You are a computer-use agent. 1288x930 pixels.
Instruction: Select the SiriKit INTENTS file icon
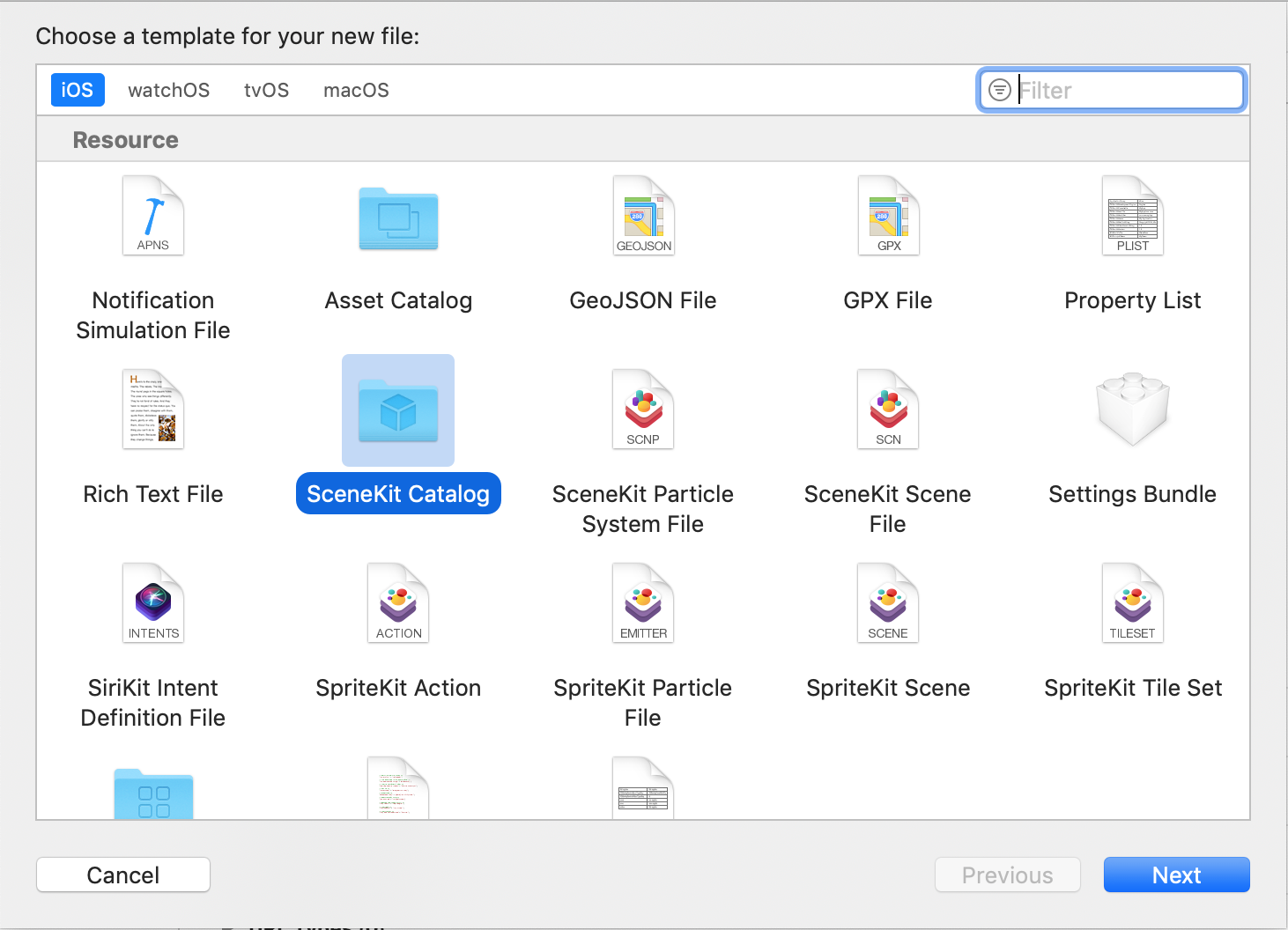[x=153, y=603]
